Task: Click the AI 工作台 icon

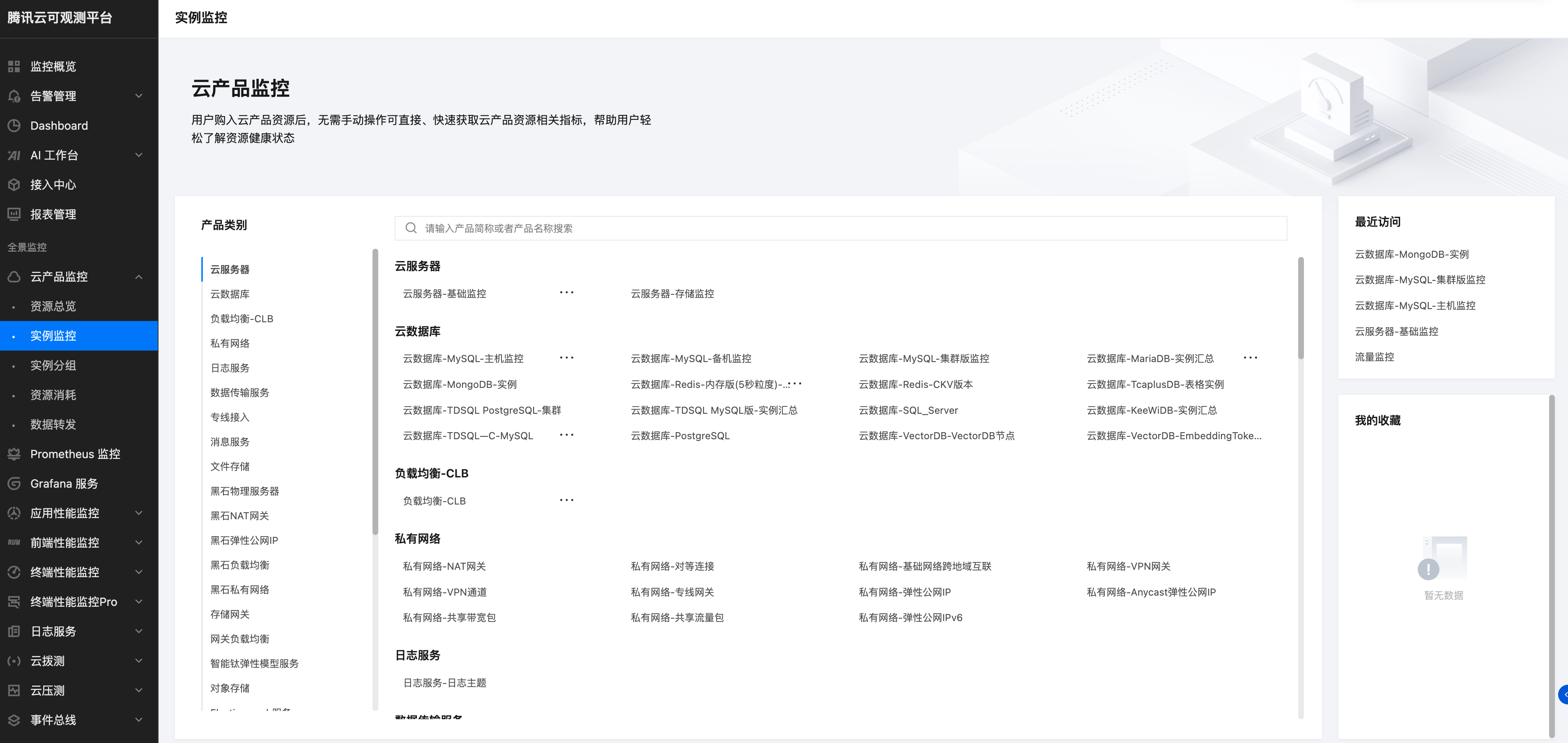Action: (14, 155)
